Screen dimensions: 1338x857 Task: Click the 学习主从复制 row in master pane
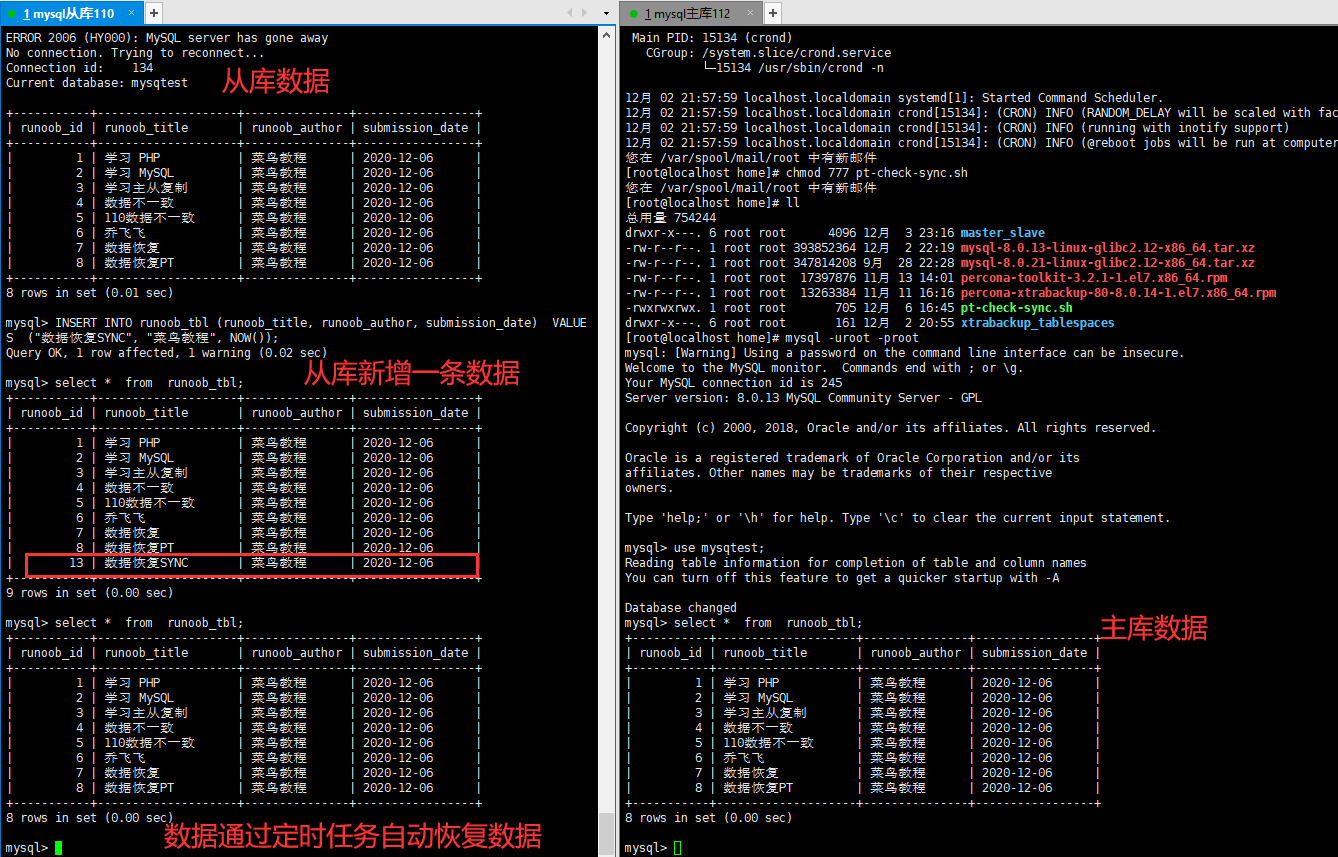point(862,713)
